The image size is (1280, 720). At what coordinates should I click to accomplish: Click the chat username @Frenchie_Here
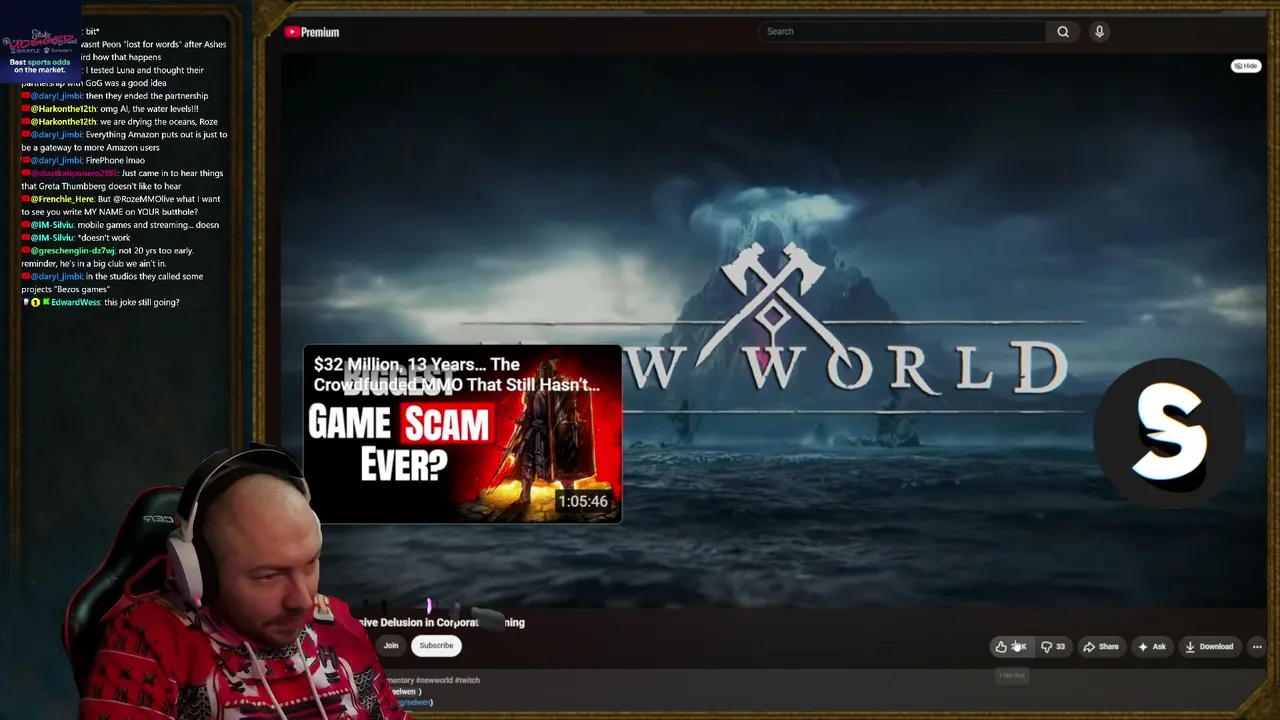[62, 199]
